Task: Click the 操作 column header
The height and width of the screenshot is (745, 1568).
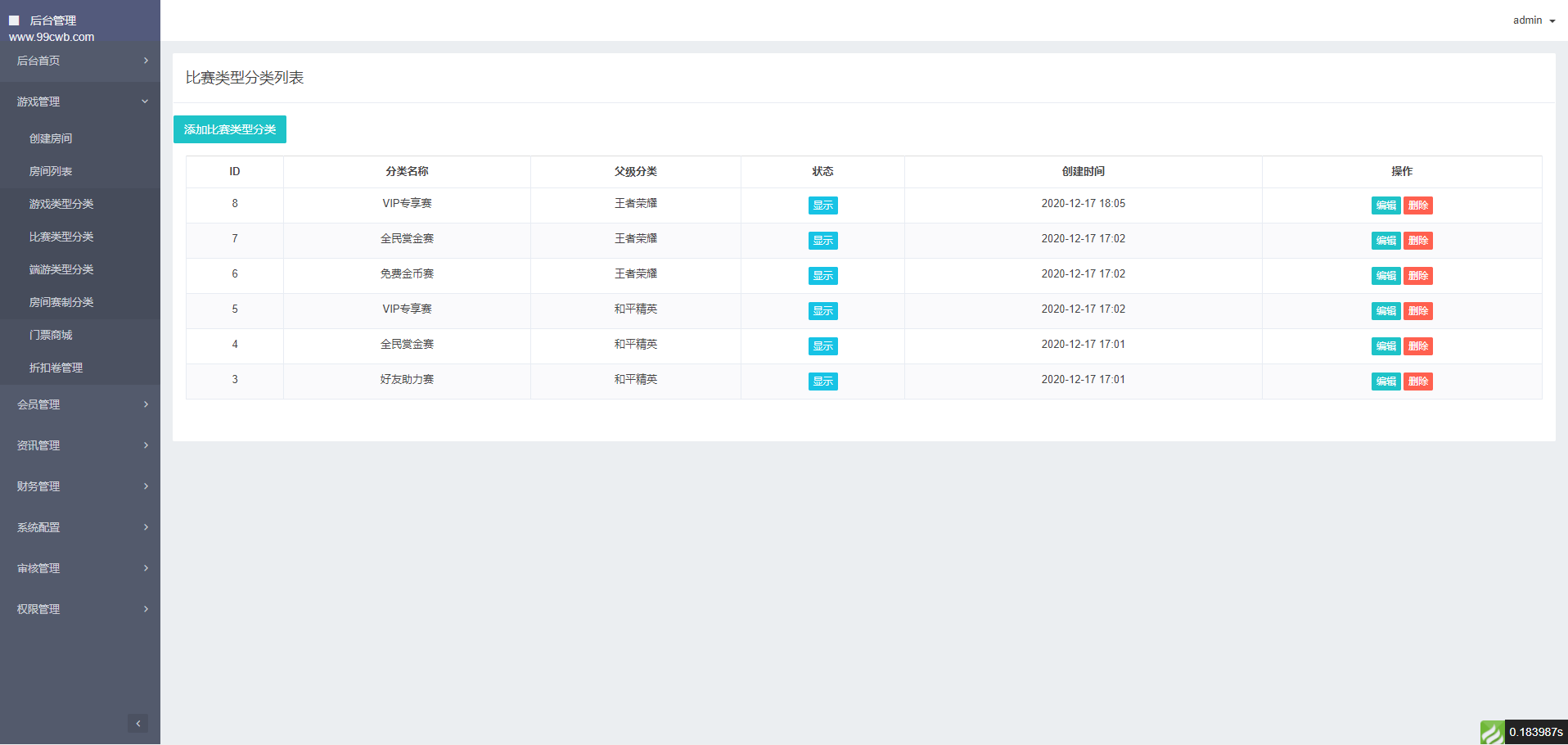Action: tap(1402, 171)
